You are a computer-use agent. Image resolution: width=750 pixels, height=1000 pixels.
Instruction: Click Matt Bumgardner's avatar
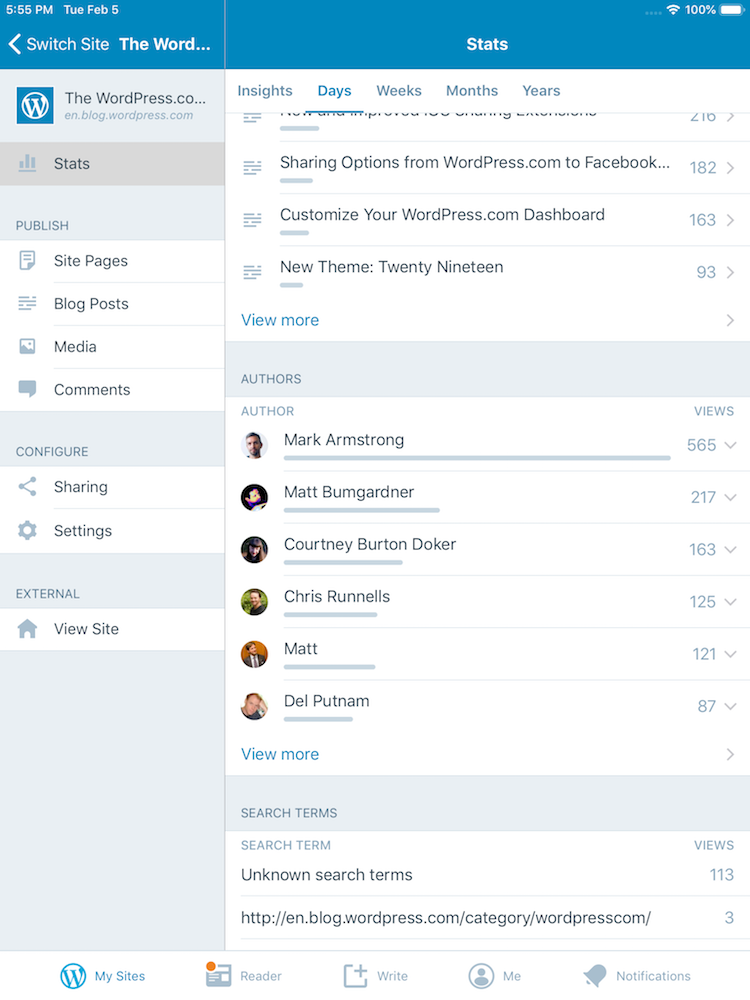pos(254,497)
